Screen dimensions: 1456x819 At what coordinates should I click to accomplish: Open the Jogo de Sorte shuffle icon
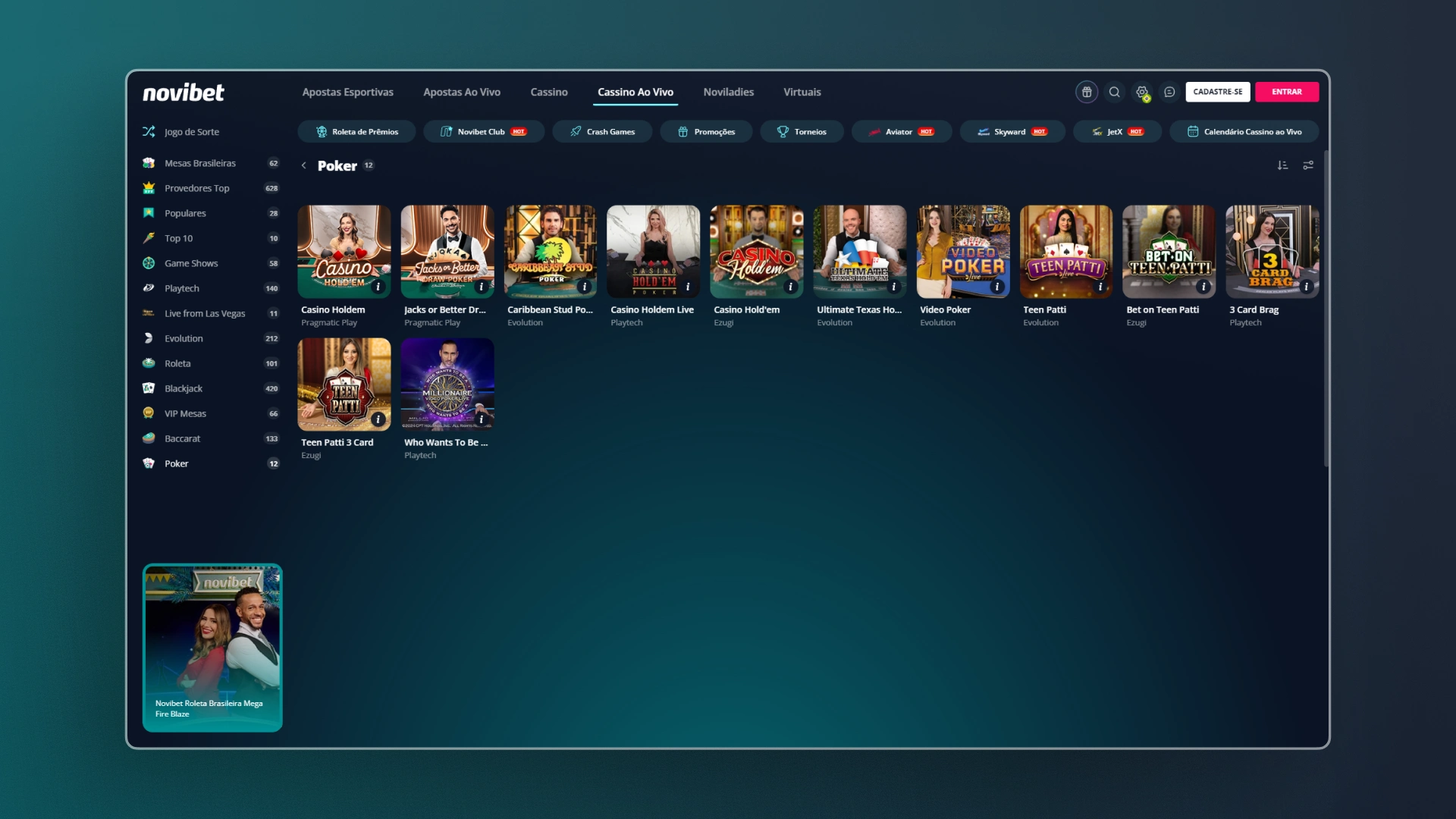149,131
